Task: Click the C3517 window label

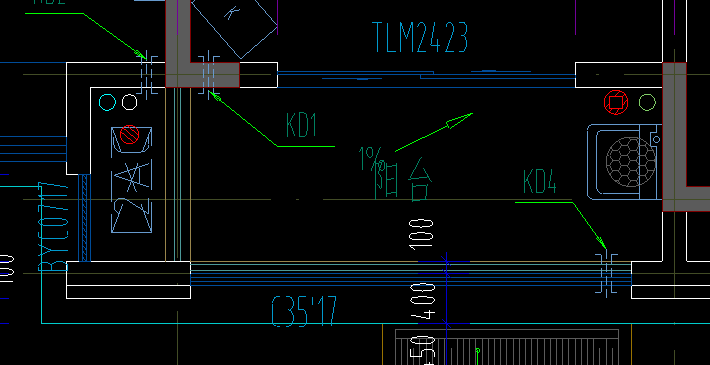Action: (x=304, y=312)
